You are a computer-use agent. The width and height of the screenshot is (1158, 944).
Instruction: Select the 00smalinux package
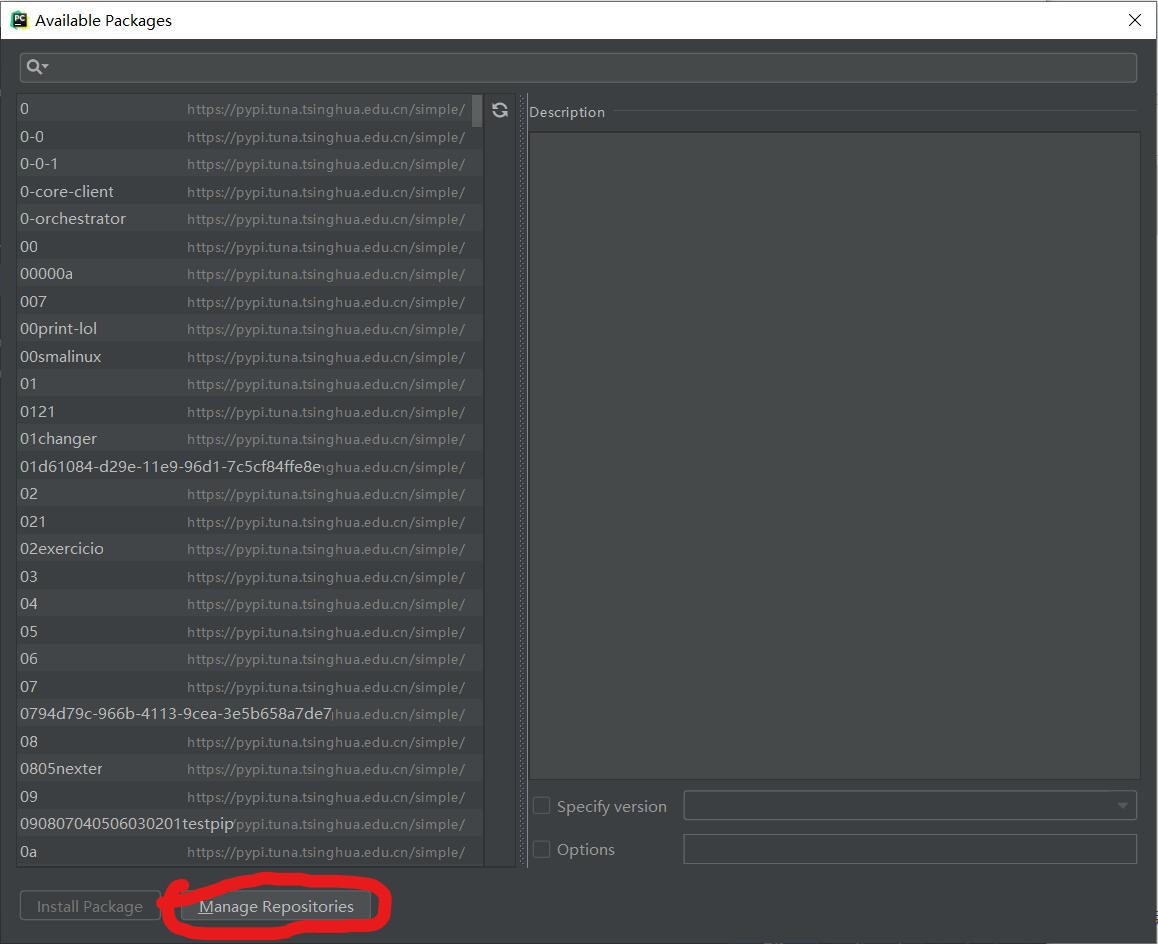pos(250,357)
